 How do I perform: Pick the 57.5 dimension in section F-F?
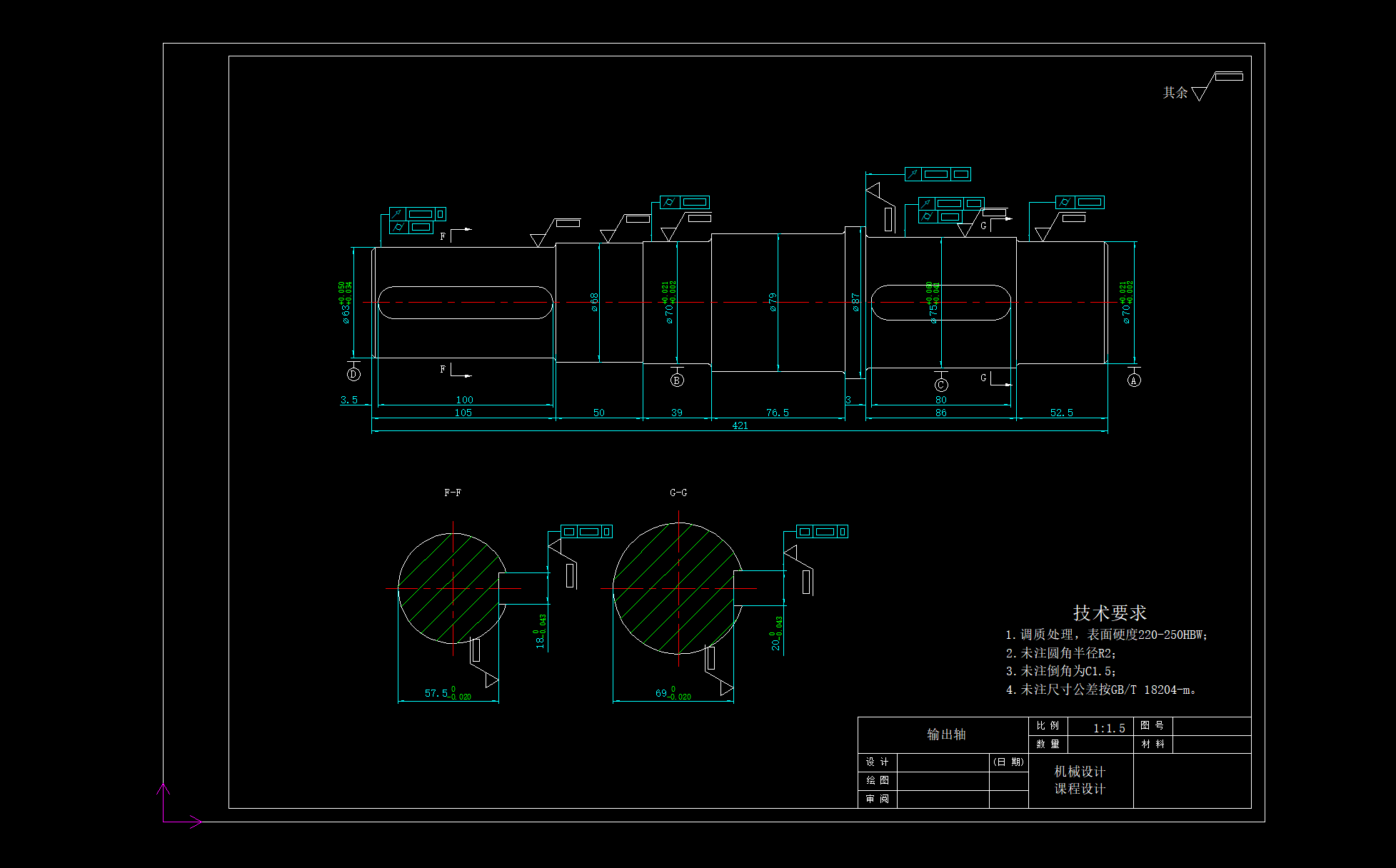[448, 693]
